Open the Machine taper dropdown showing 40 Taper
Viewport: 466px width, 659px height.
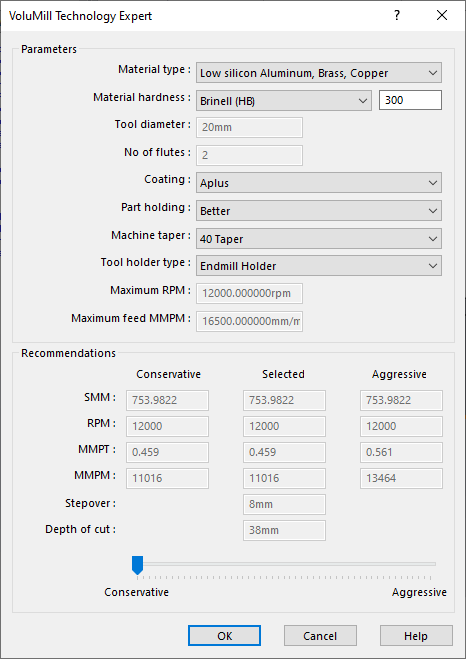click(319, 239)
